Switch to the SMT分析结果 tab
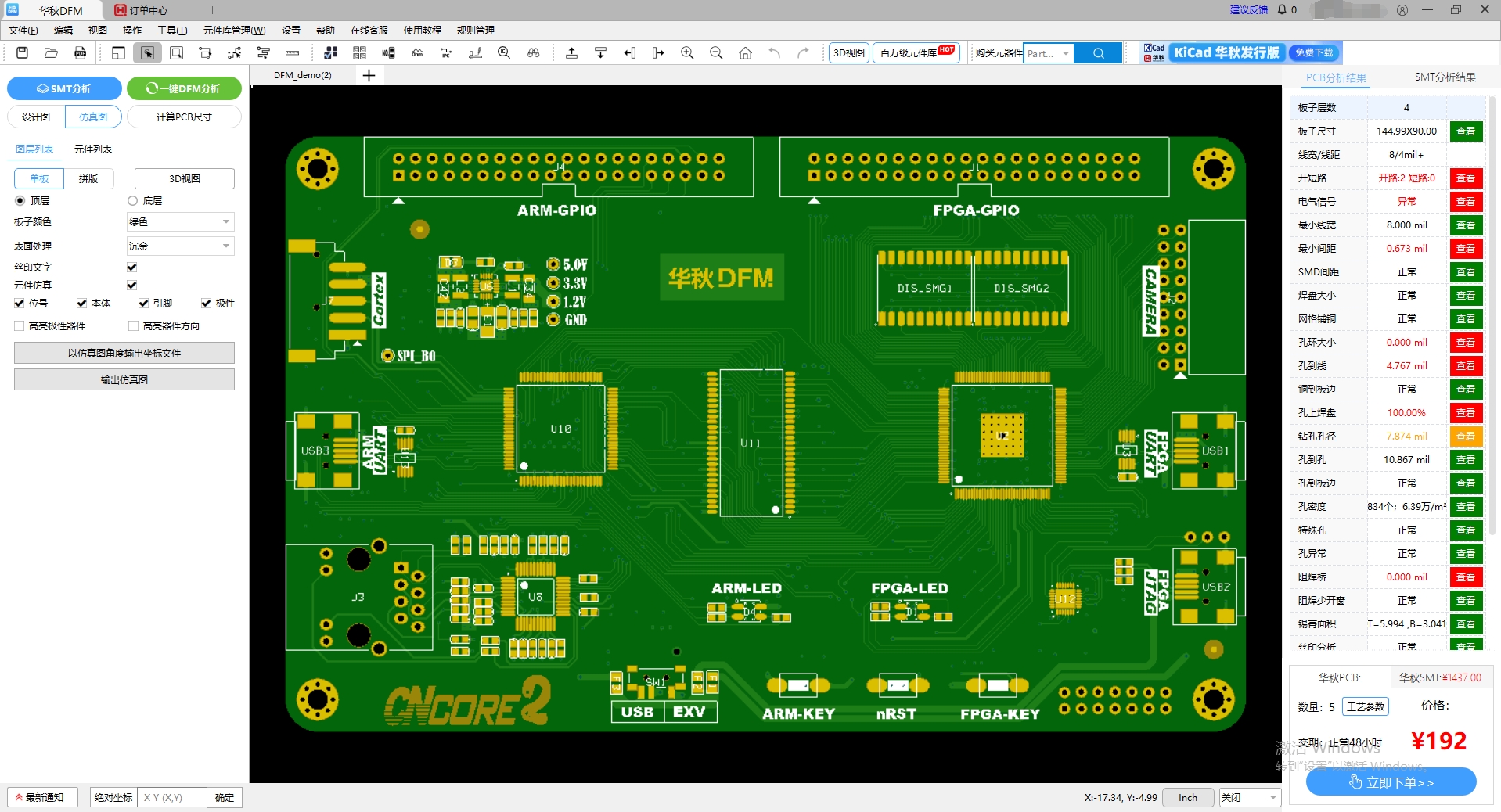The width and height of the screenshot is (1501, 812). (1445, 77)
